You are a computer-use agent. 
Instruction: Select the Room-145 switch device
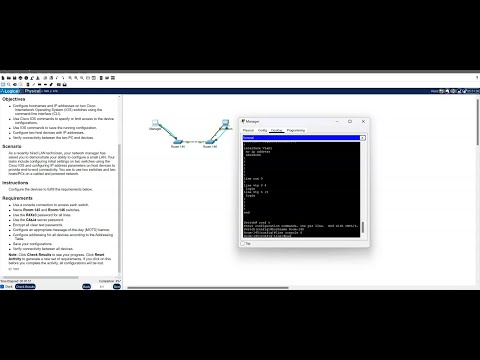pos(178,142)
